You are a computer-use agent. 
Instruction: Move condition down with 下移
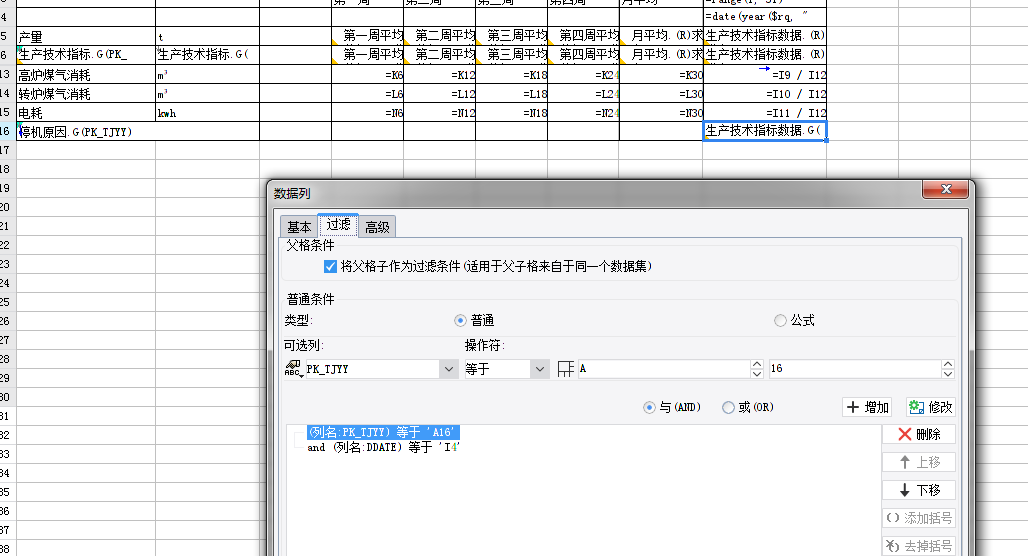919,490
